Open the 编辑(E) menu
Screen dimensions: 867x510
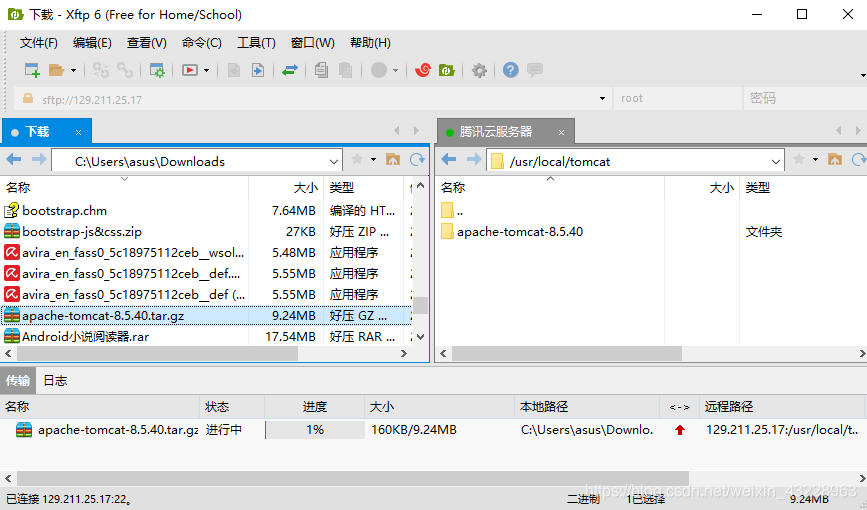click(92, 43)
